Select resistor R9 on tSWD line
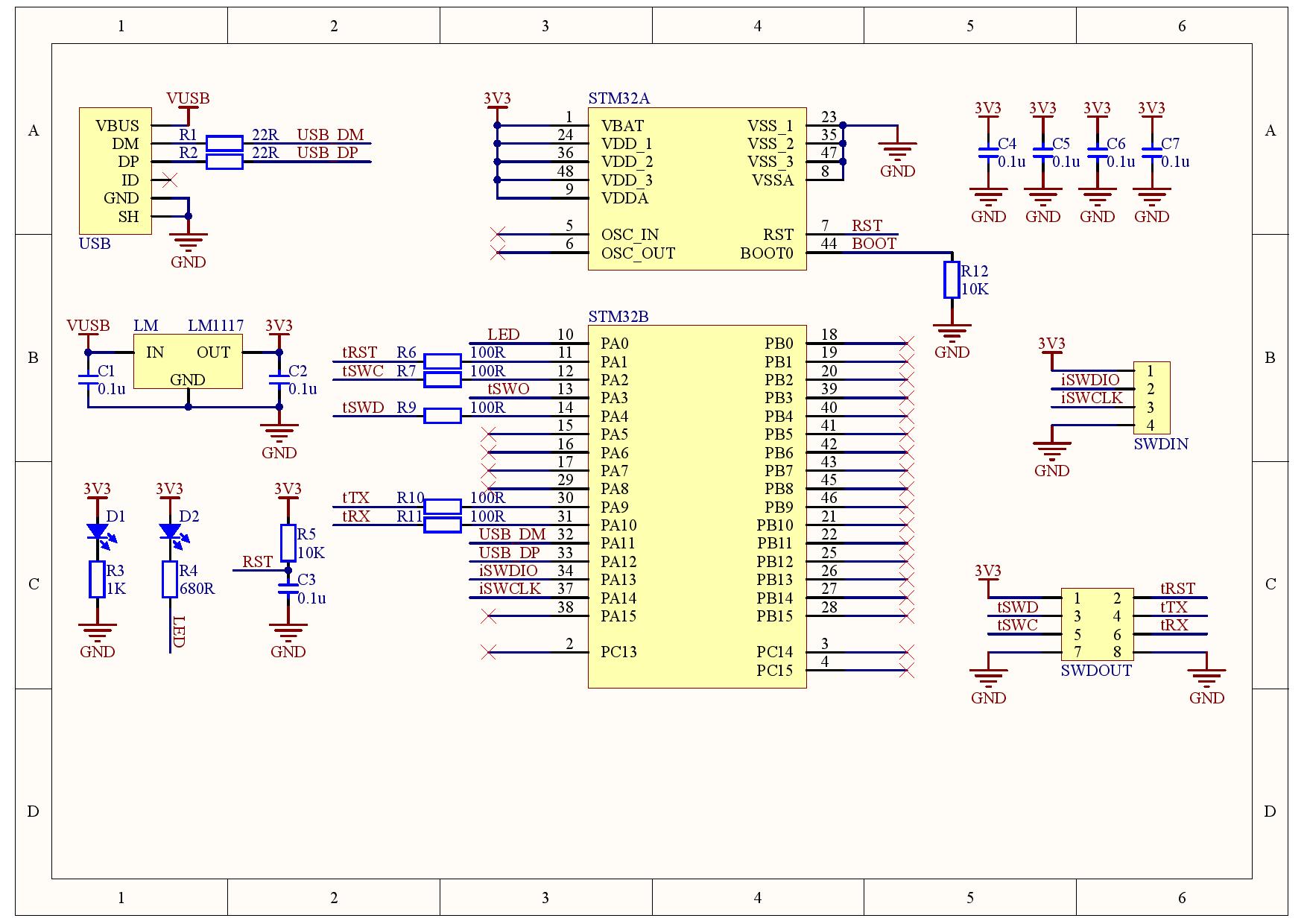 (x=443, y=416)
